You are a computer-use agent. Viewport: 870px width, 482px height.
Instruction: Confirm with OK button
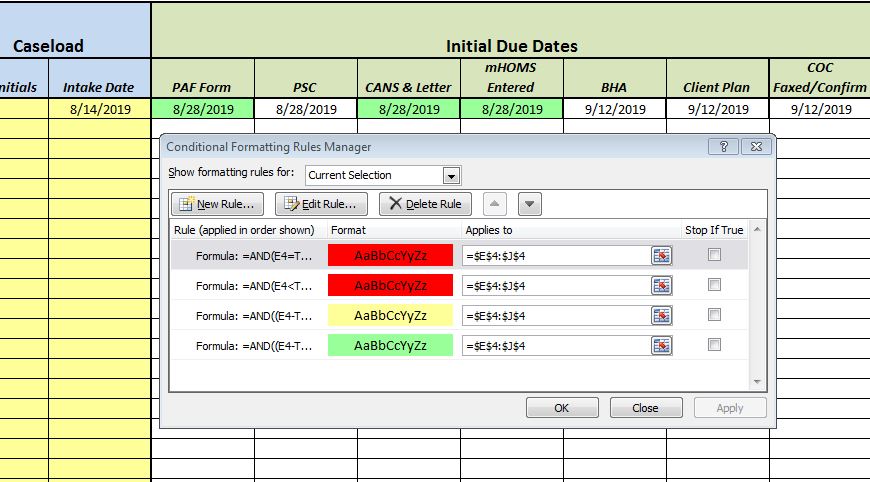[x=562, y=408]
